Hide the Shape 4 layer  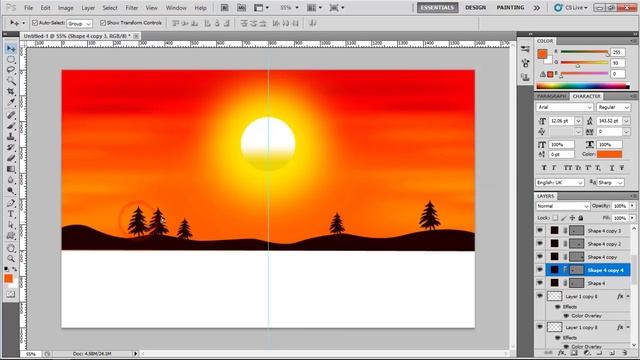pos(540,283)
